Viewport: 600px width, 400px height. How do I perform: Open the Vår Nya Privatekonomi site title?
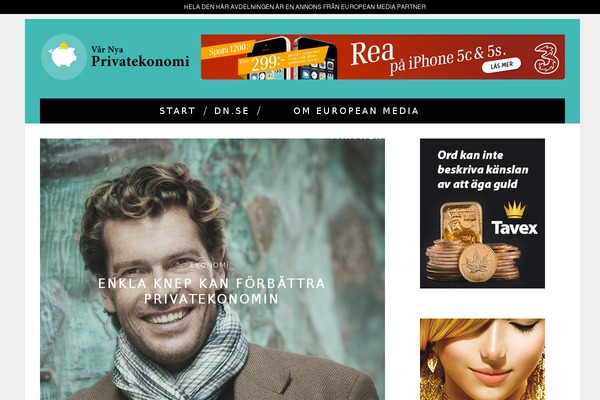click(x=140, y=57)
